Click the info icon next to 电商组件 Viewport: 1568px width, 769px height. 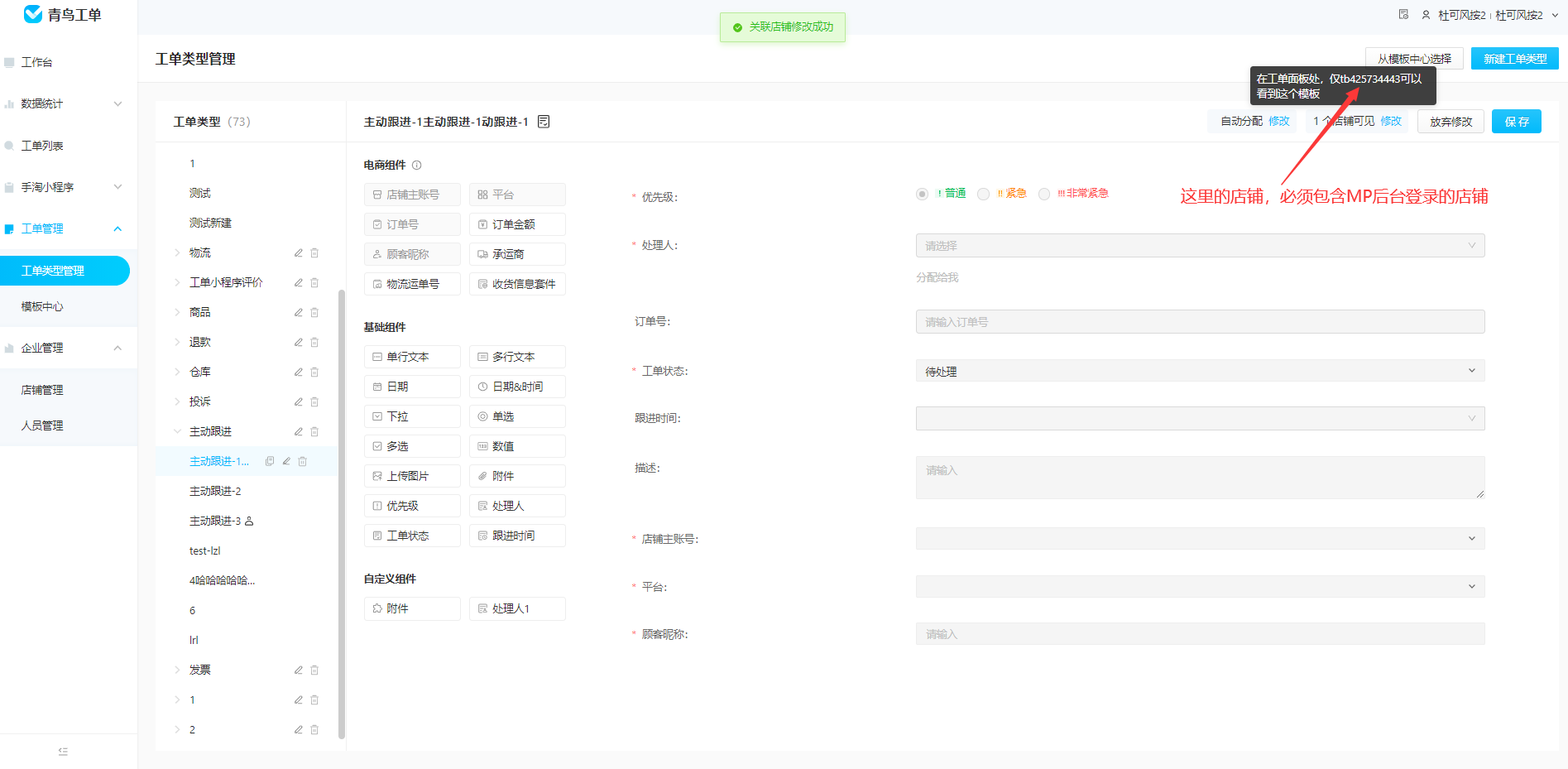pyautogui.click(x=417, y=166)
